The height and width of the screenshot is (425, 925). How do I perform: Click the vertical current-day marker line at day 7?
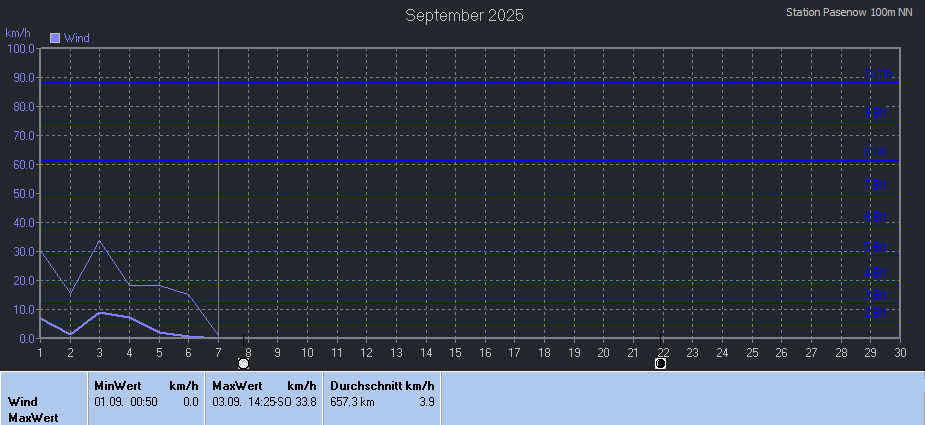218,193
